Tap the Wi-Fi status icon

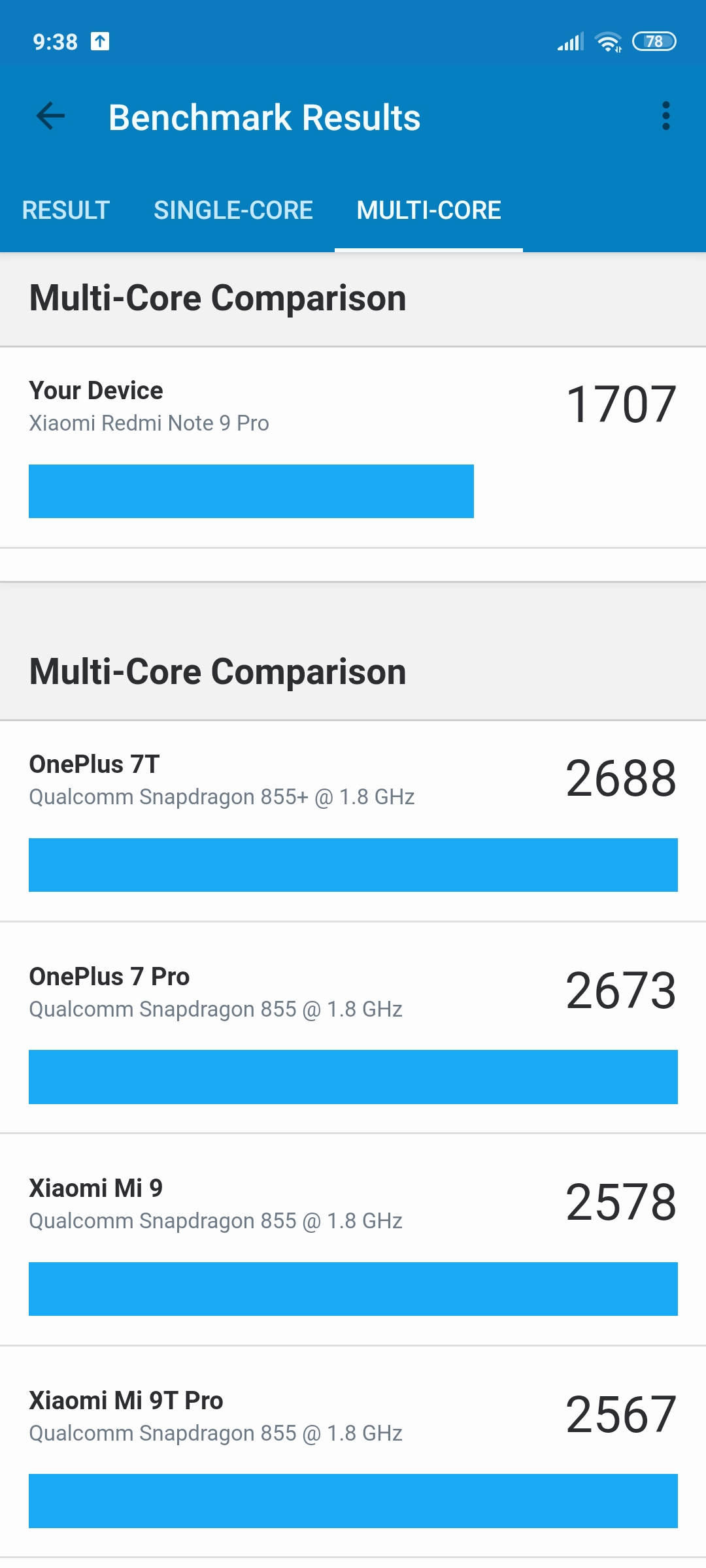608,42
